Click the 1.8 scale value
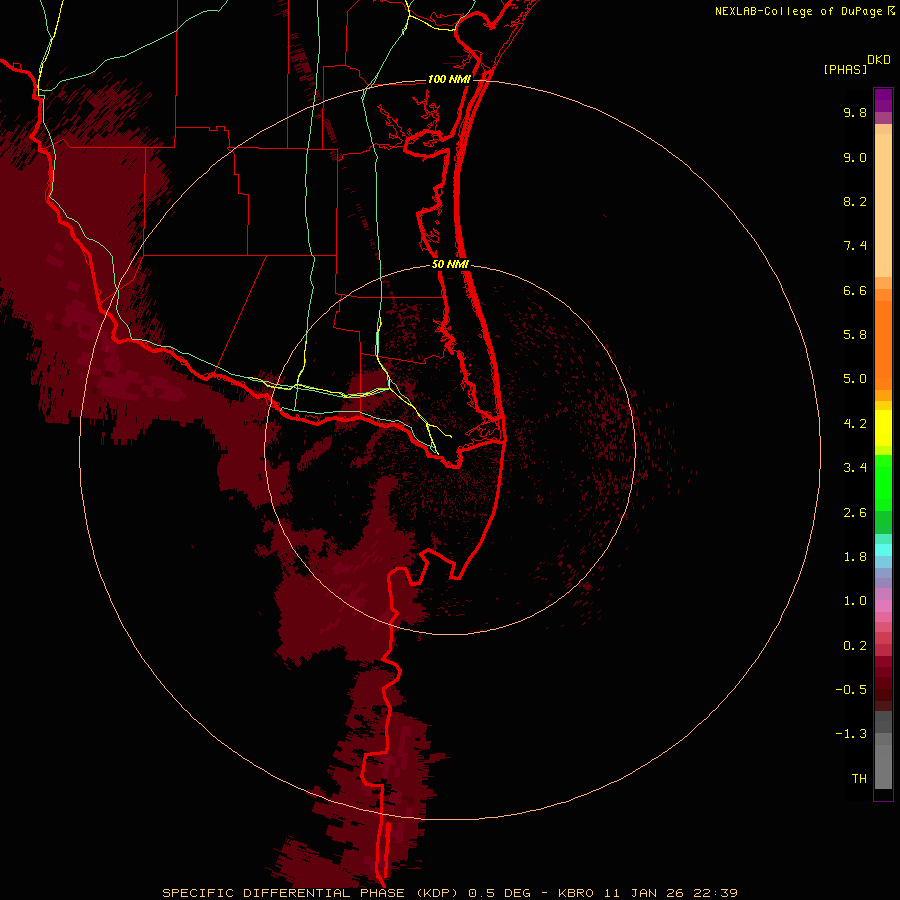900x900 pixels. pyautogui.click(x=855, y=557)
